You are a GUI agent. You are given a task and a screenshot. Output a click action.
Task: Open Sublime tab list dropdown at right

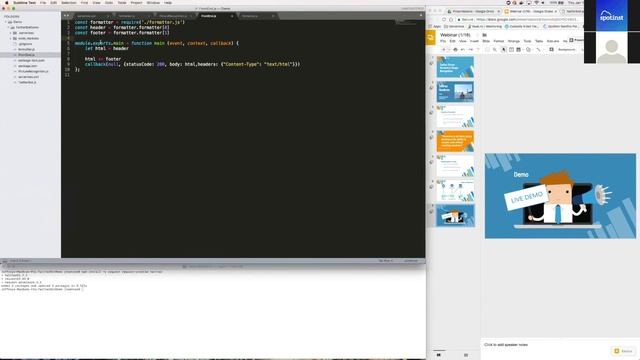(x=421, y=16)
